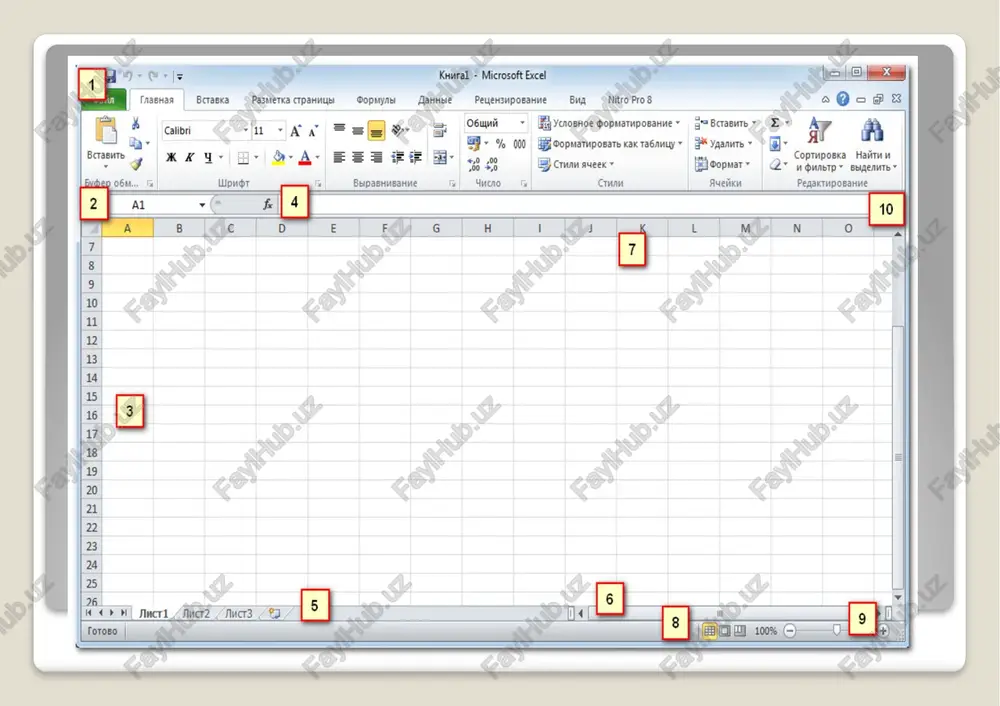Switch to Формулы tab
This screenshot has height=706, width=1000.
pos(376,99)
